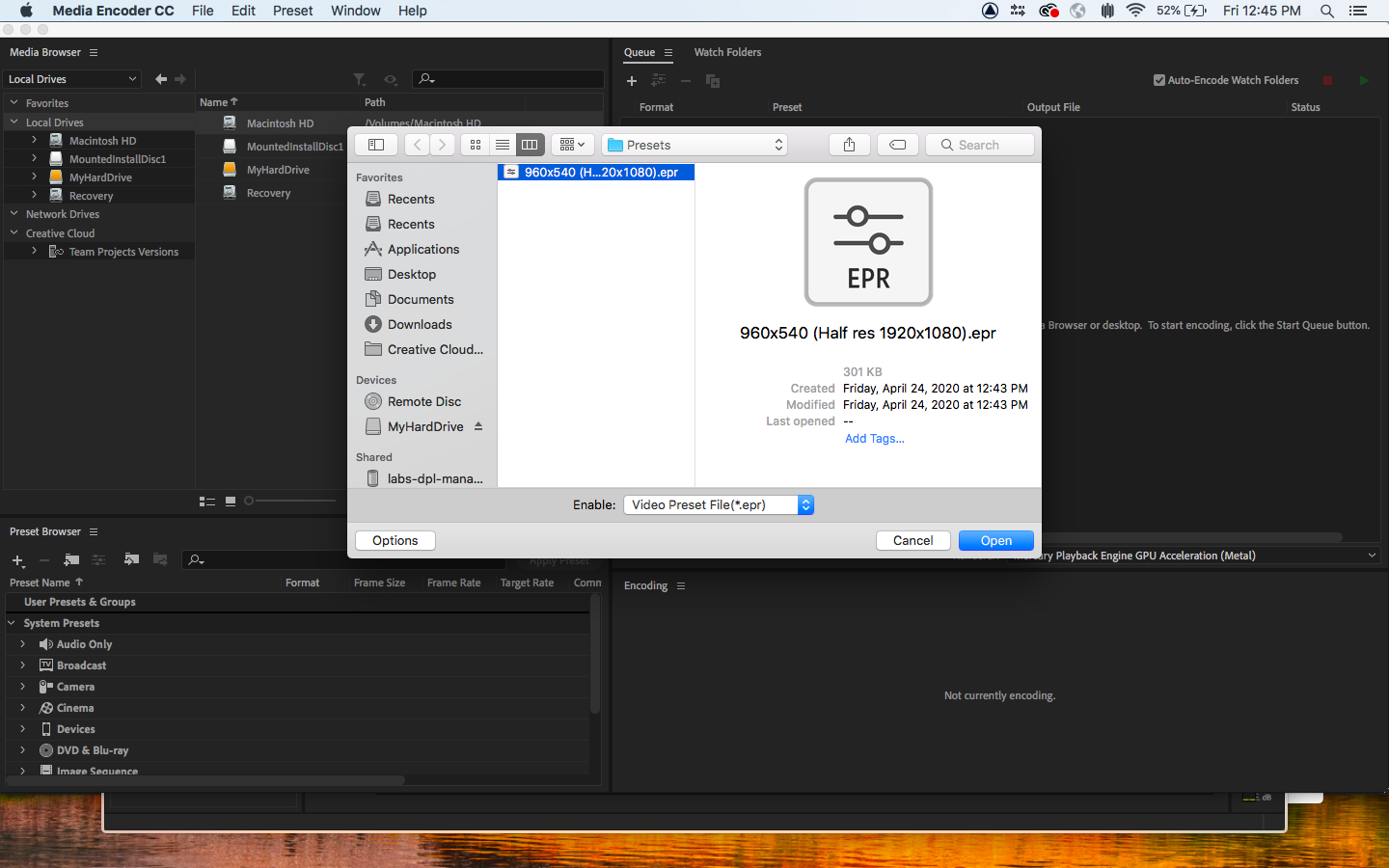This screenshot has width=1389, height=868.
Task: Expand Cinema preset group
Action: pos(22,708)
